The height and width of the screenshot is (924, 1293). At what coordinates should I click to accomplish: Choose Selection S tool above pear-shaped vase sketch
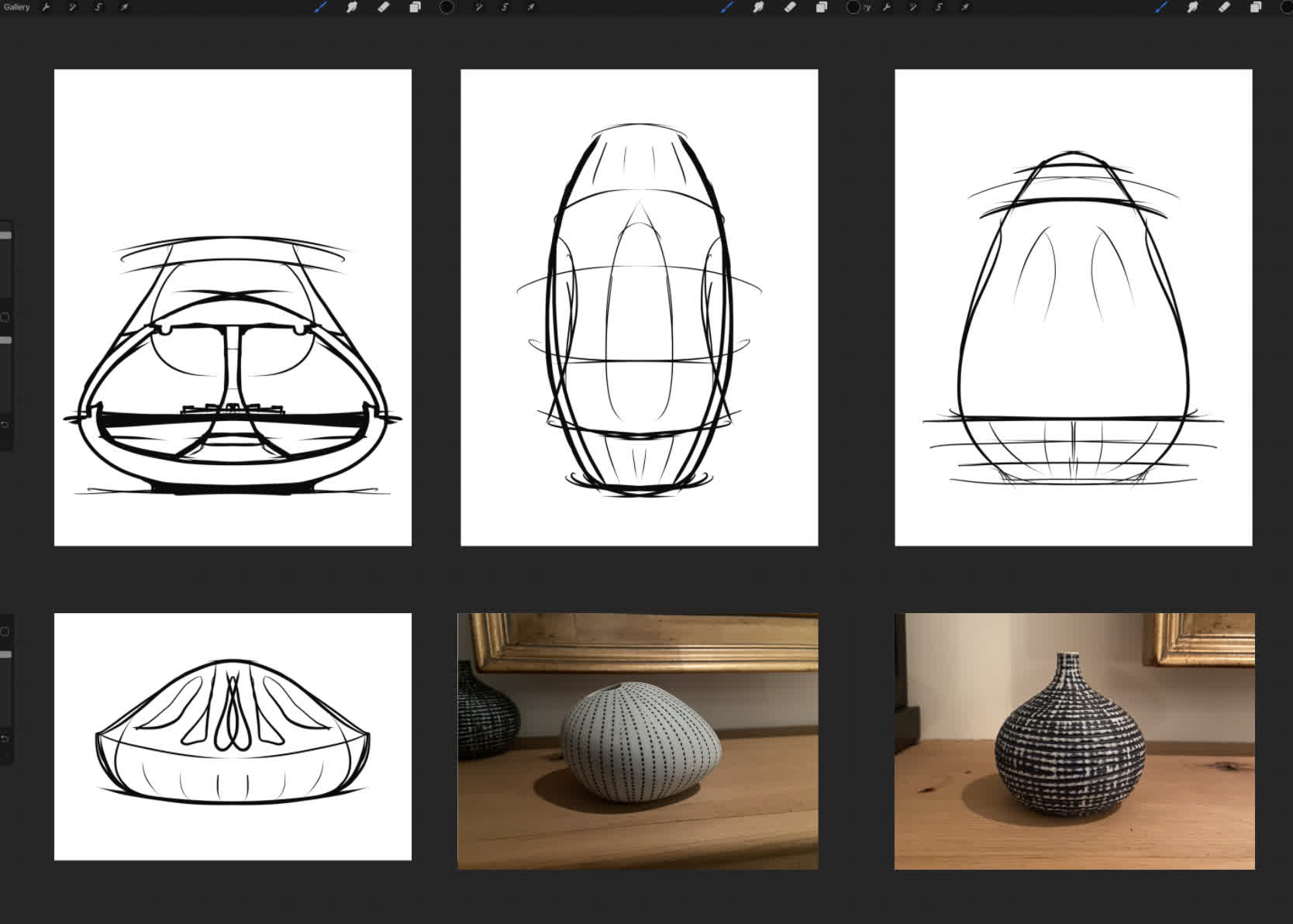pos(939,7)
